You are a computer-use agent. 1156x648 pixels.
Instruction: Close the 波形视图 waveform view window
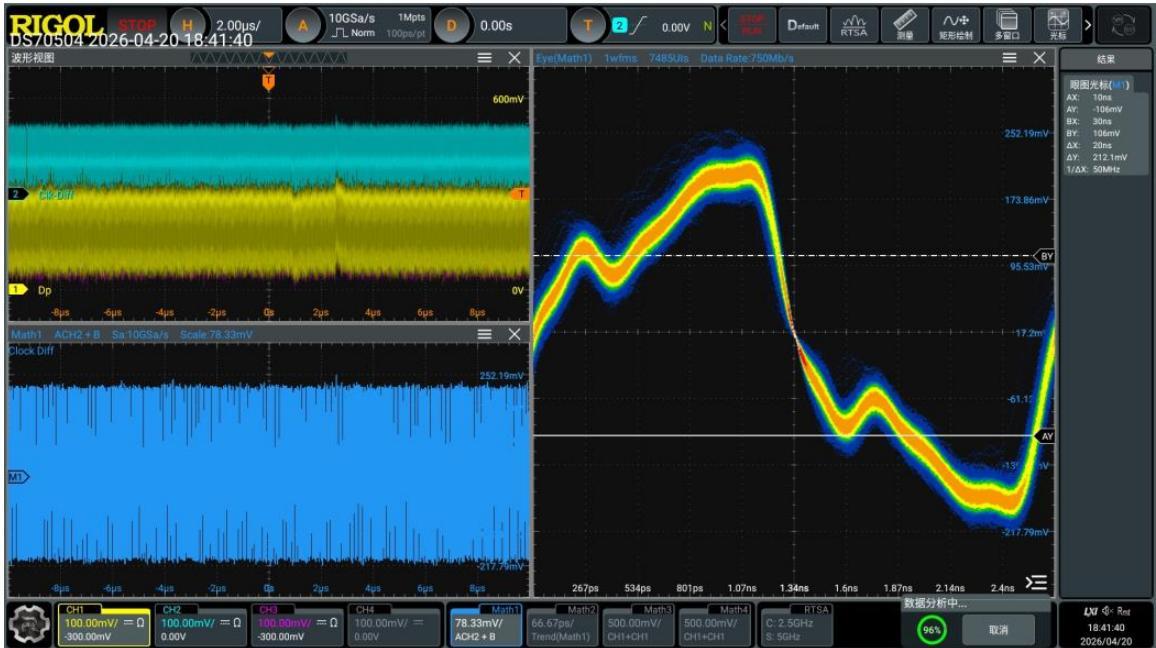pyautogui.click(x=515, y=58)
